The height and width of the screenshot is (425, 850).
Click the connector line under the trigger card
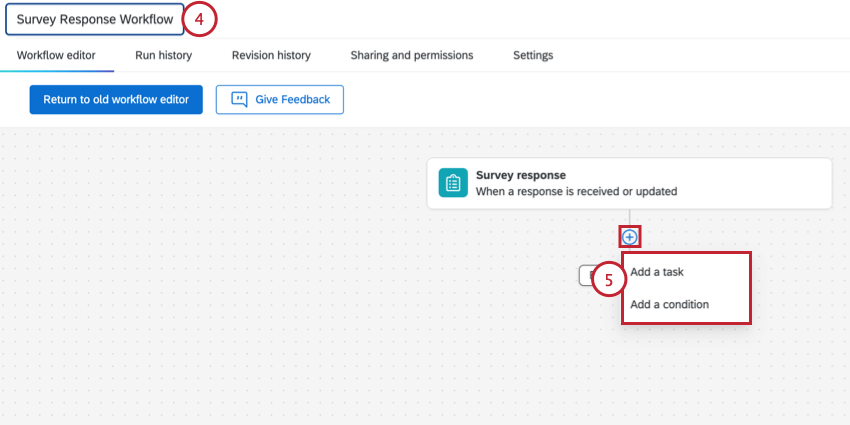click(629, 218)
